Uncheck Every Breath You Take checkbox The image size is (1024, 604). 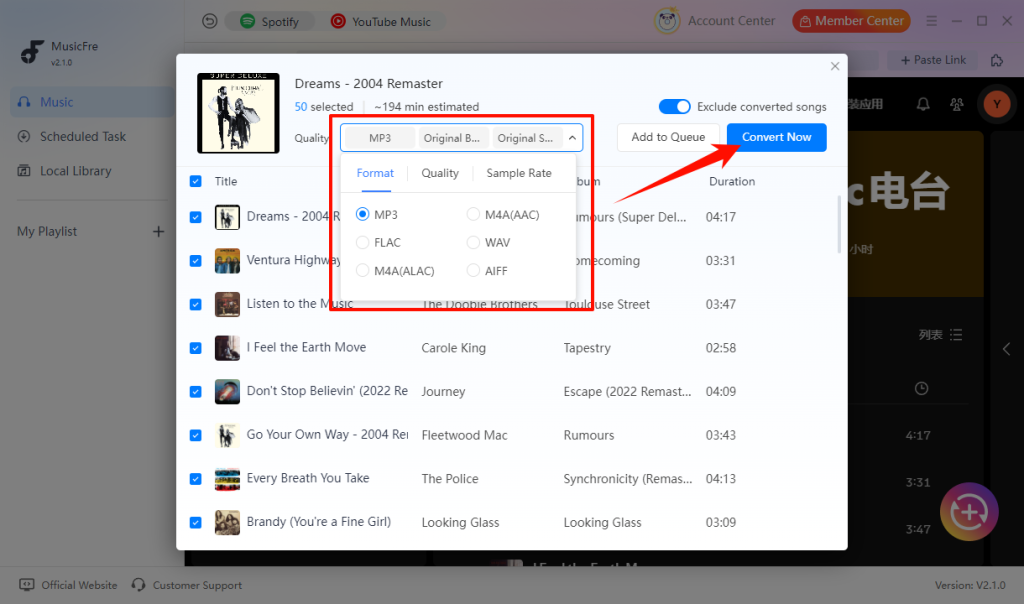point(195,479)
